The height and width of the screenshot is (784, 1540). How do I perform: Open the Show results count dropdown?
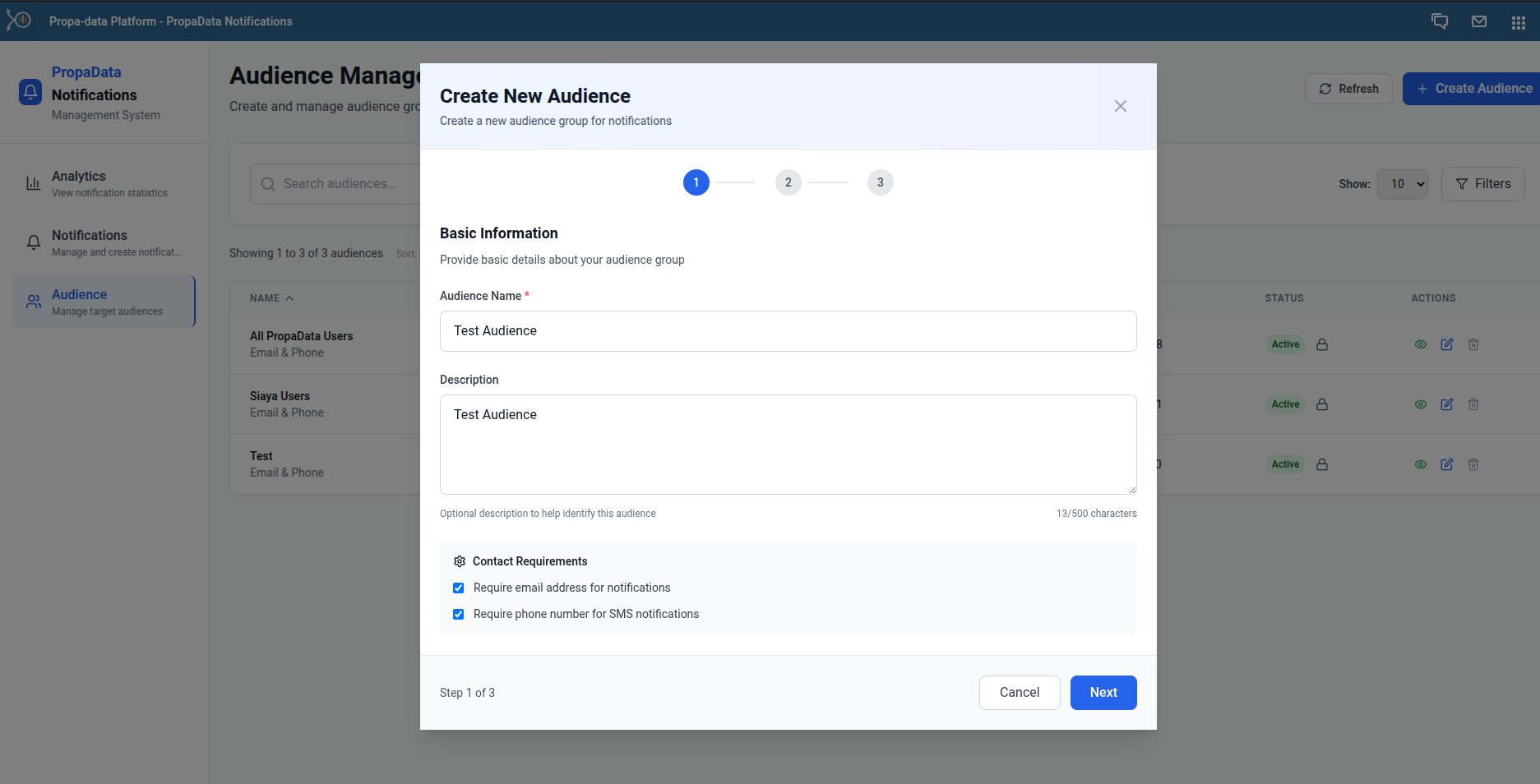pyautogui.click(x=1403, y=184)
